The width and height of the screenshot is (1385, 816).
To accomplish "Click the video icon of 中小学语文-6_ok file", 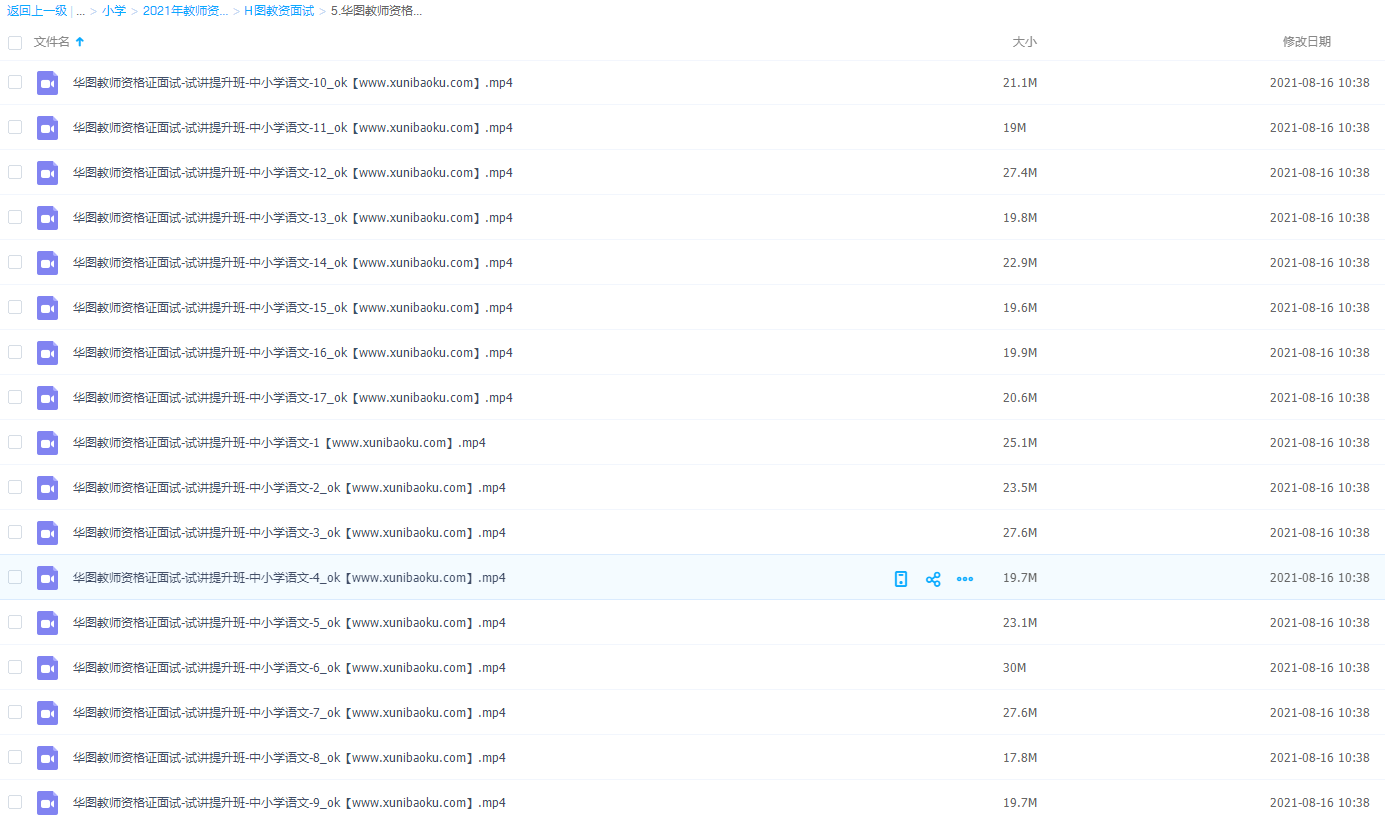I will pos(47,668).
